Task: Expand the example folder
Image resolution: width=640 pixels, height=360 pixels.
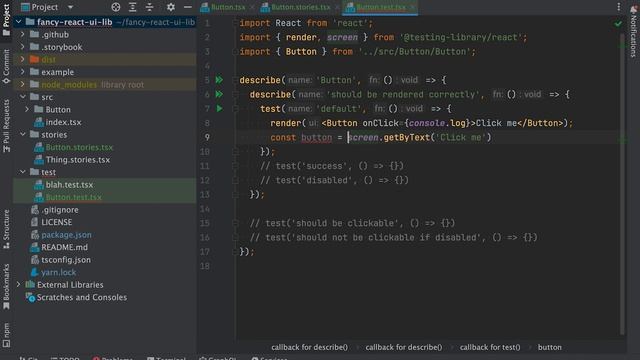Action: tap(23, 72)
